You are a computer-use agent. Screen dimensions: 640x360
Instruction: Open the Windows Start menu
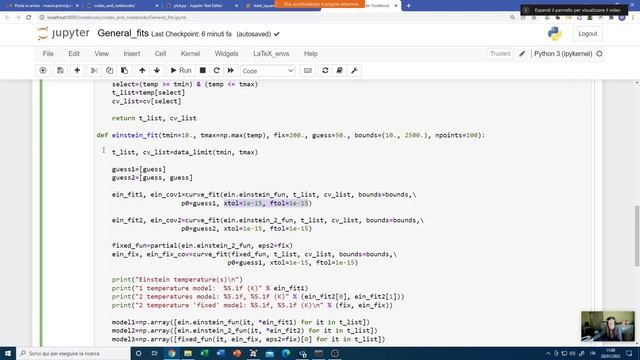pyautogui.click(x=8, y=353)
